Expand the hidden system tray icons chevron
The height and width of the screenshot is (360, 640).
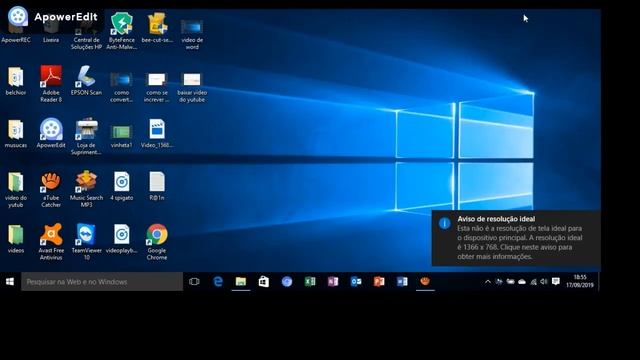[x=487, y=282]
